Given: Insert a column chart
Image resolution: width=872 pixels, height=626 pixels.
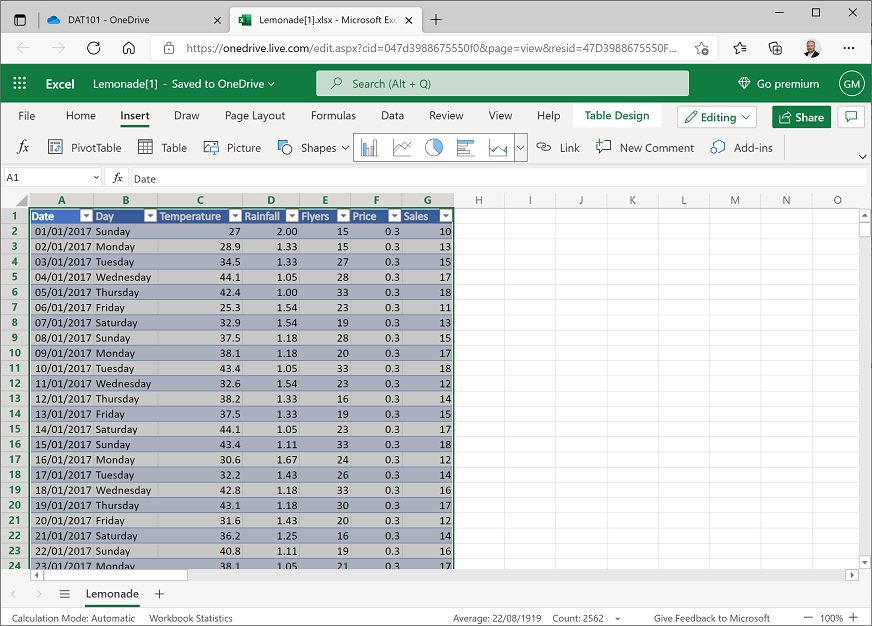Looking at the screenshot, I should (369, 147).
